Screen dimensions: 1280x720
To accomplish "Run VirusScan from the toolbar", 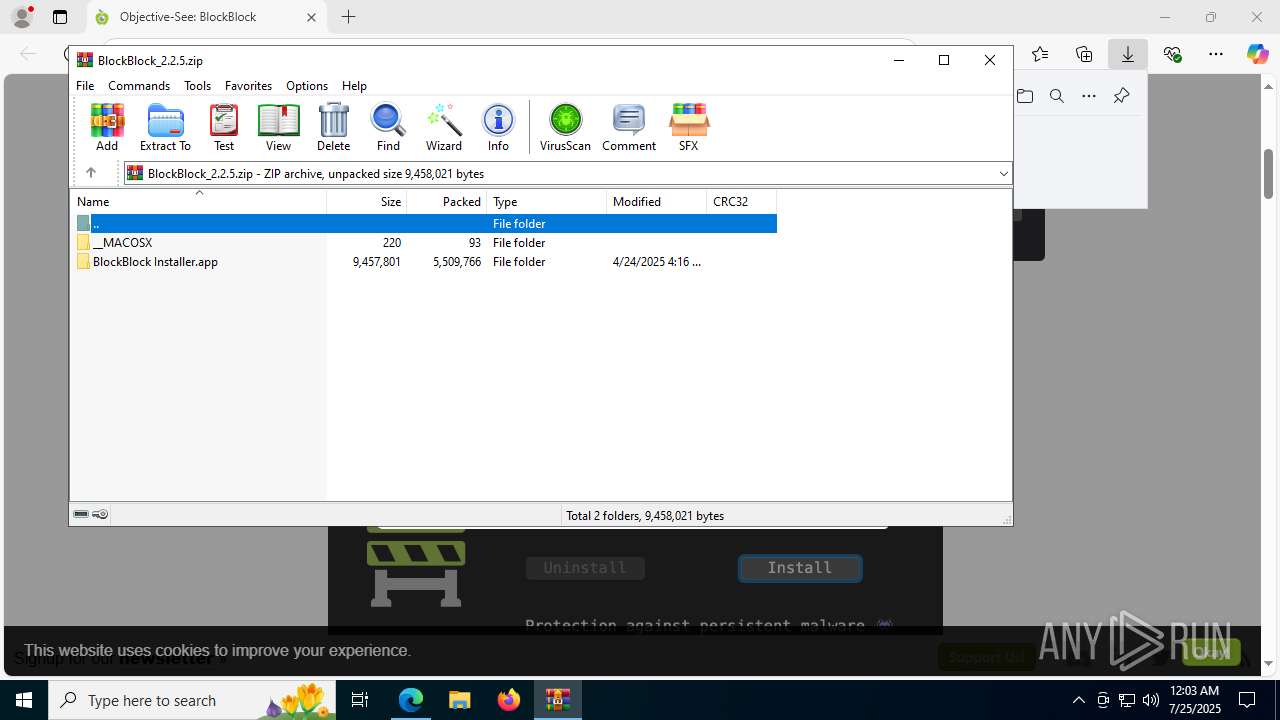I will pyautogui.click(x=565, y=127).
